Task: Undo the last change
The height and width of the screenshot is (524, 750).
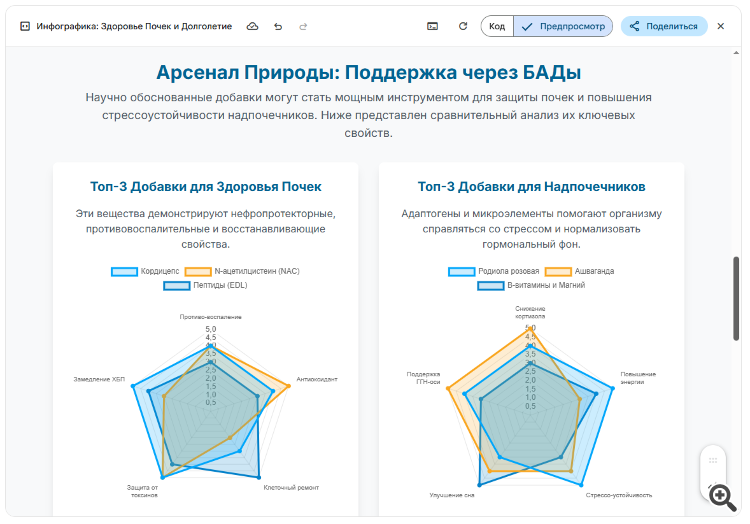Action: tap(278, 27)
